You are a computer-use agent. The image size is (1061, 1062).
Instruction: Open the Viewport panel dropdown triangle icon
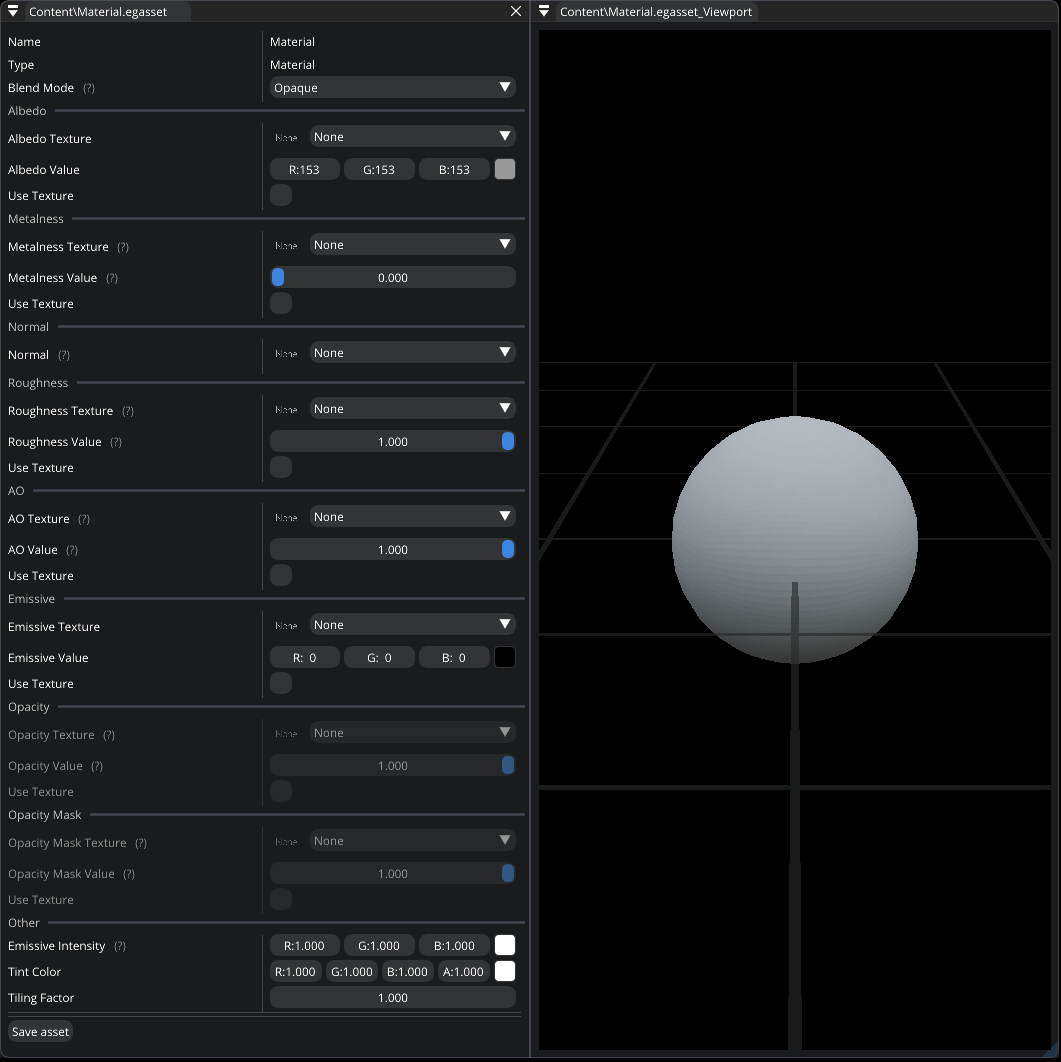tap(544, 12)
